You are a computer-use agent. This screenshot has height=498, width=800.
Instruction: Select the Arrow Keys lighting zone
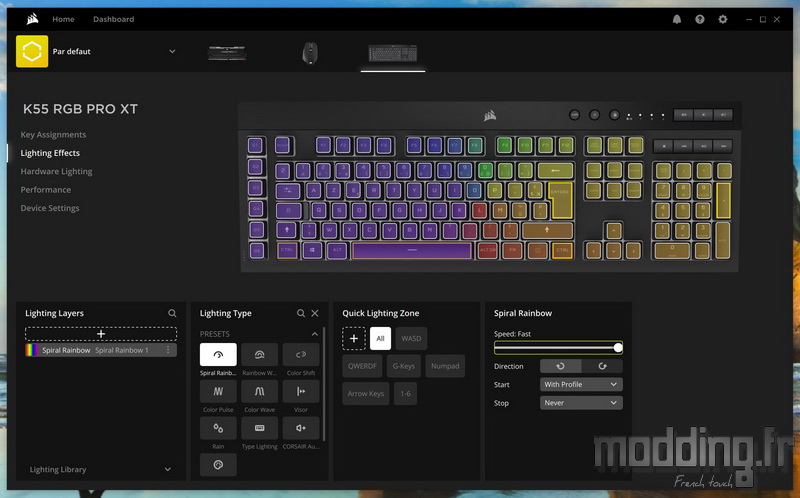point(366,393)
